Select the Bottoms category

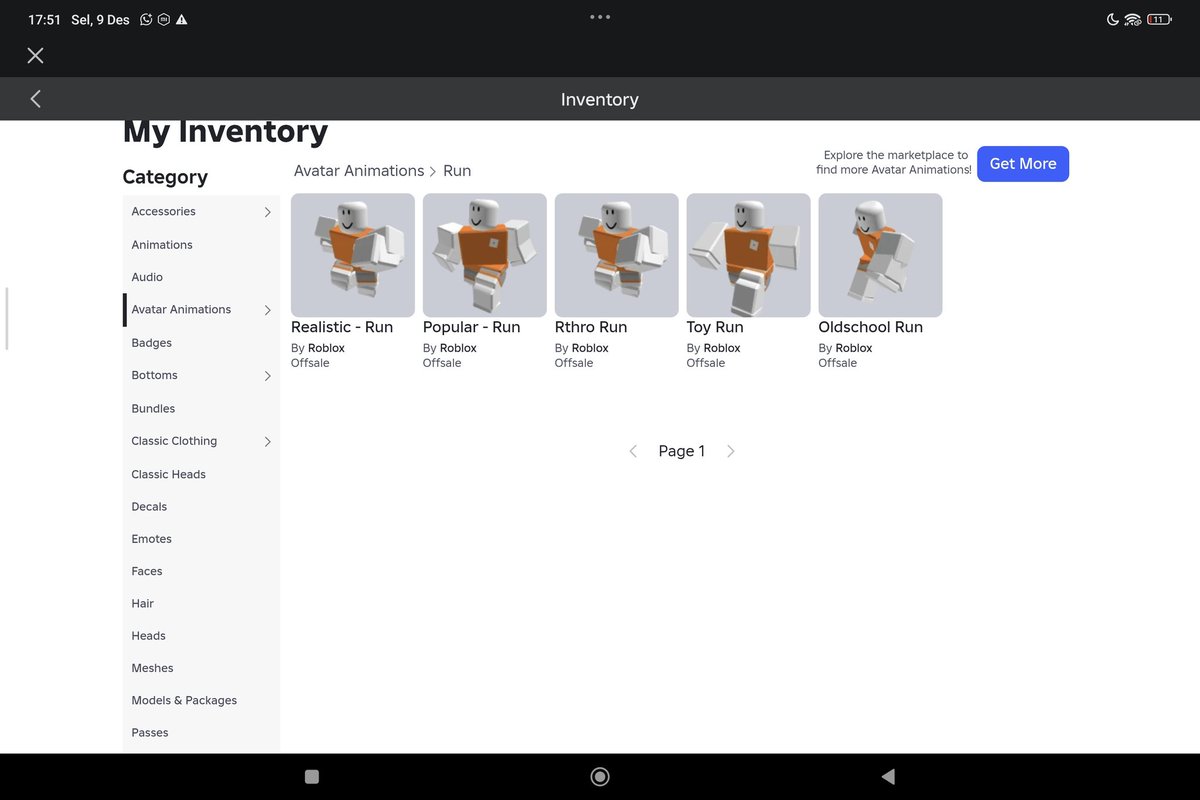coord(201,376)
